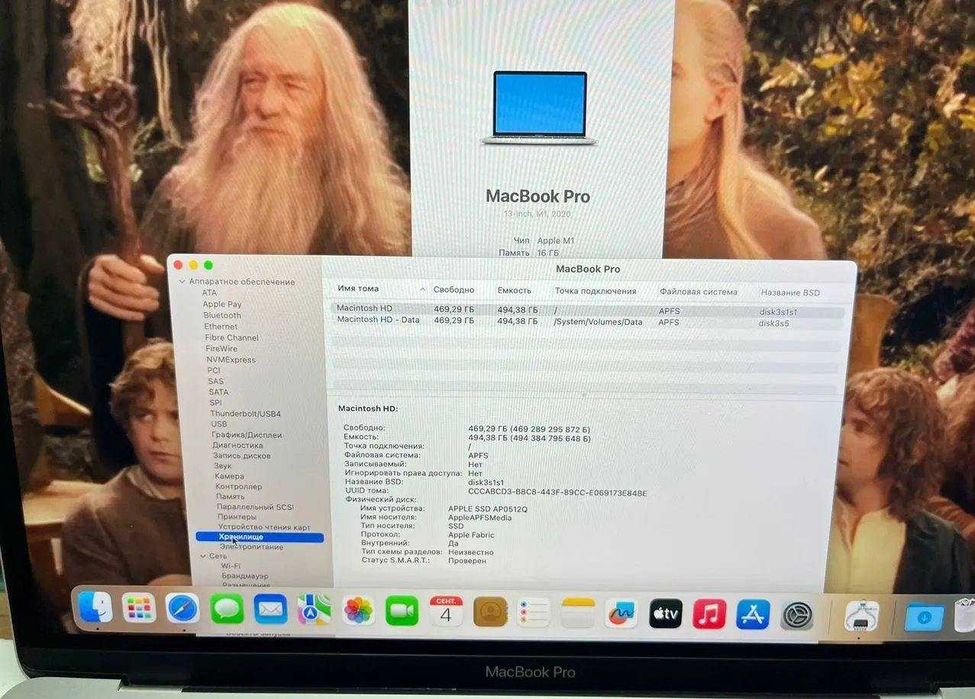Select Ethernet in the sidebar
975x699 pixels.
tap(221, 326)
